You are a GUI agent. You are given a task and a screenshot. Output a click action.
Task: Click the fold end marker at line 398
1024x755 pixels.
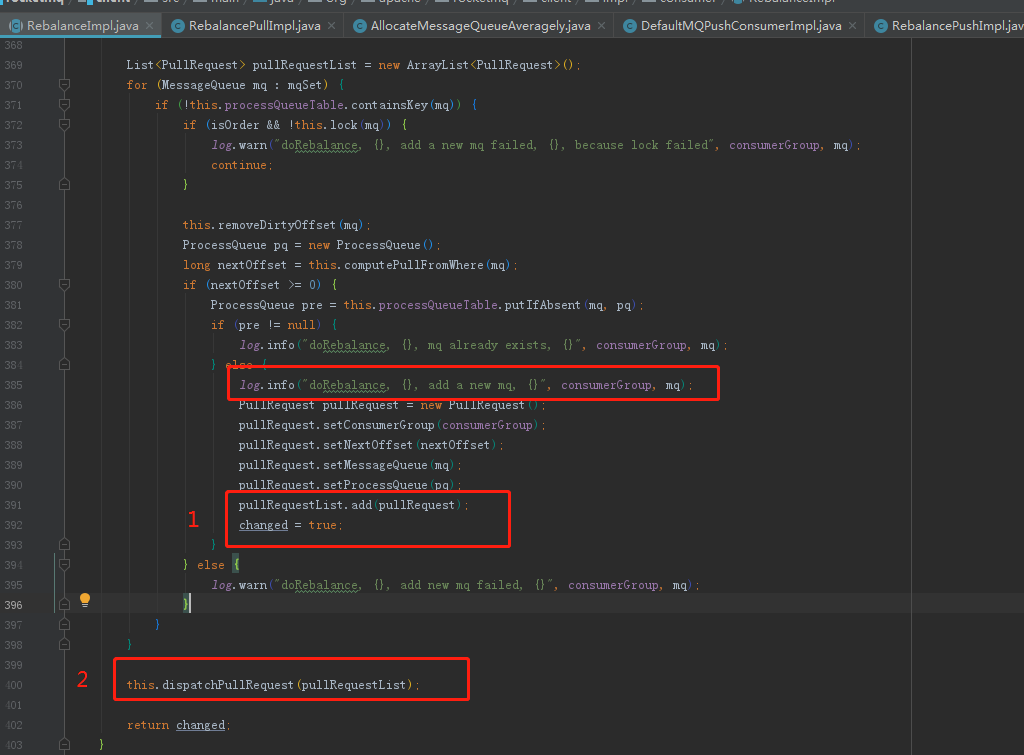tap(64, 645)
